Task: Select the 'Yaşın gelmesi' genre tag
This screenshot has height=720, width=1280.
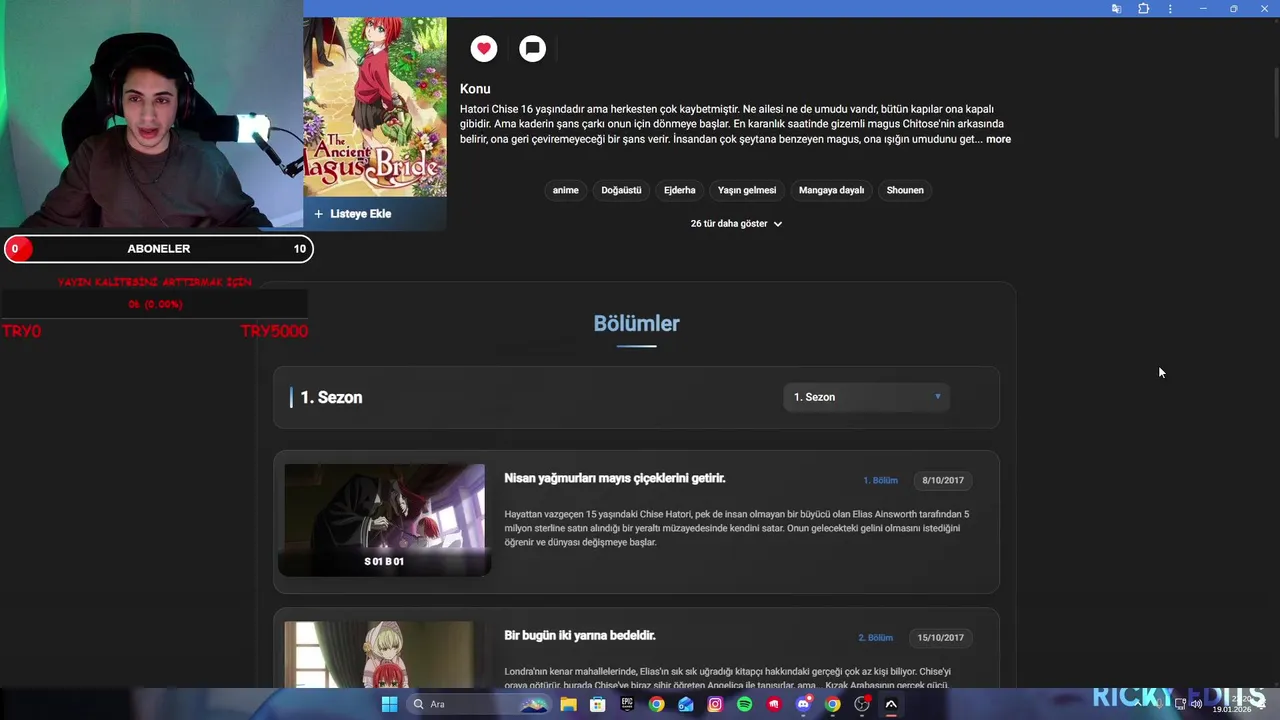Action: point(747,190)
